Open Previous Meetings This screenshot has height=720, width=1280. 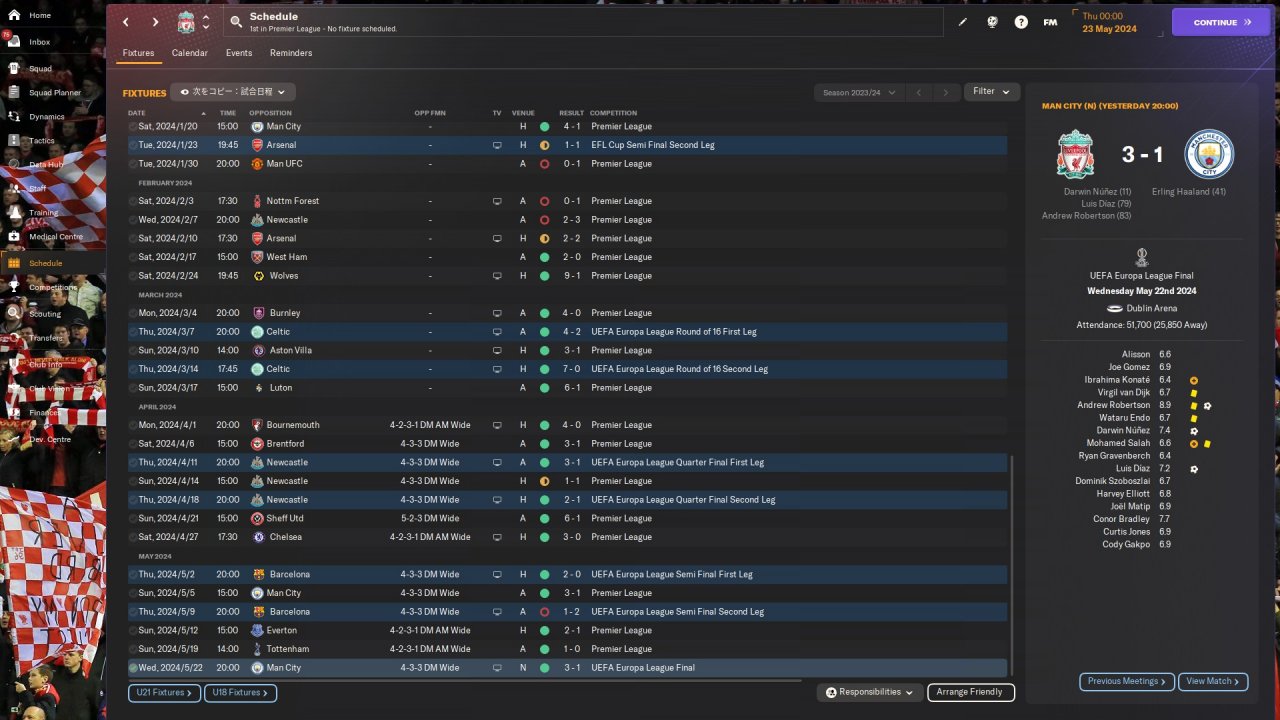(x=1127, y=681)
